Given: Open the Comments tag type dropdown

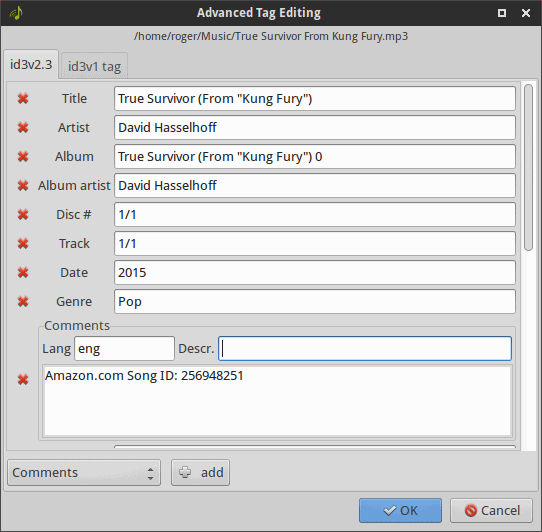Looking at the screenshot, I should coord(84,473).
